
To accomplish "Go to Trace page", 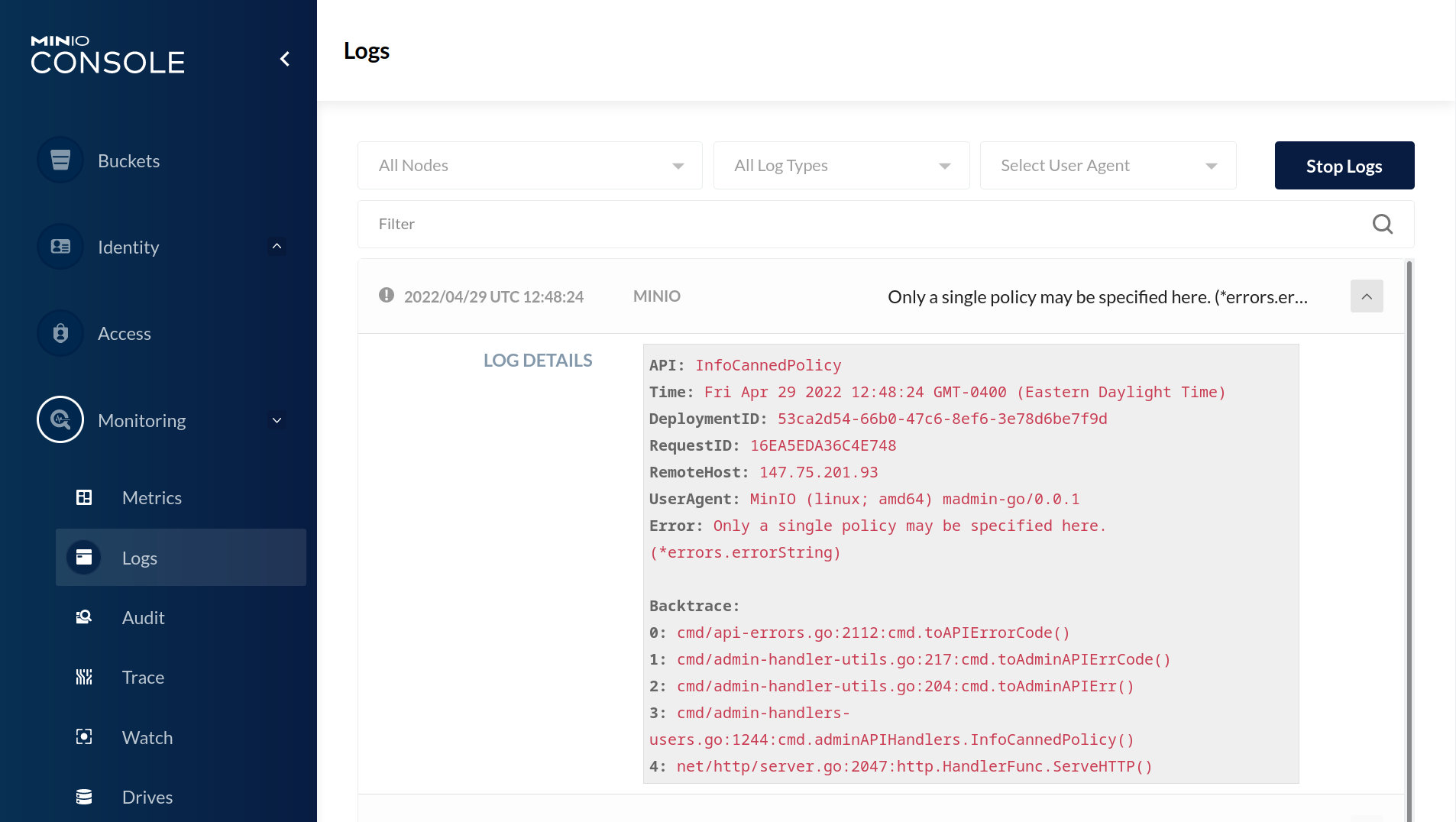I will 144,677.
